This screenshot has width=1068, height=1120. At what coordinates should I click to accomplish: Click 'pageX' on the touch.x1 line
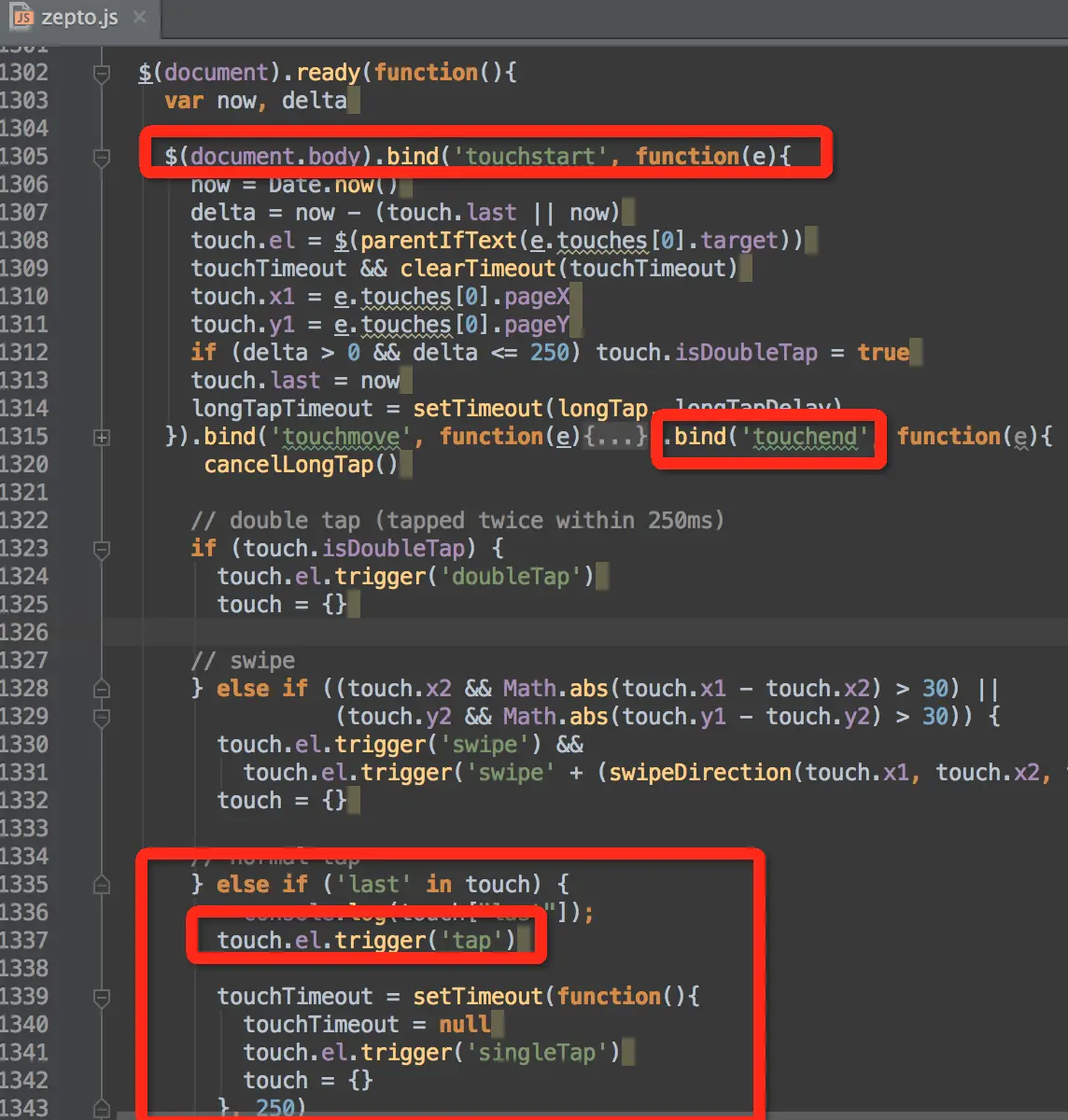[x=537, y=297]
